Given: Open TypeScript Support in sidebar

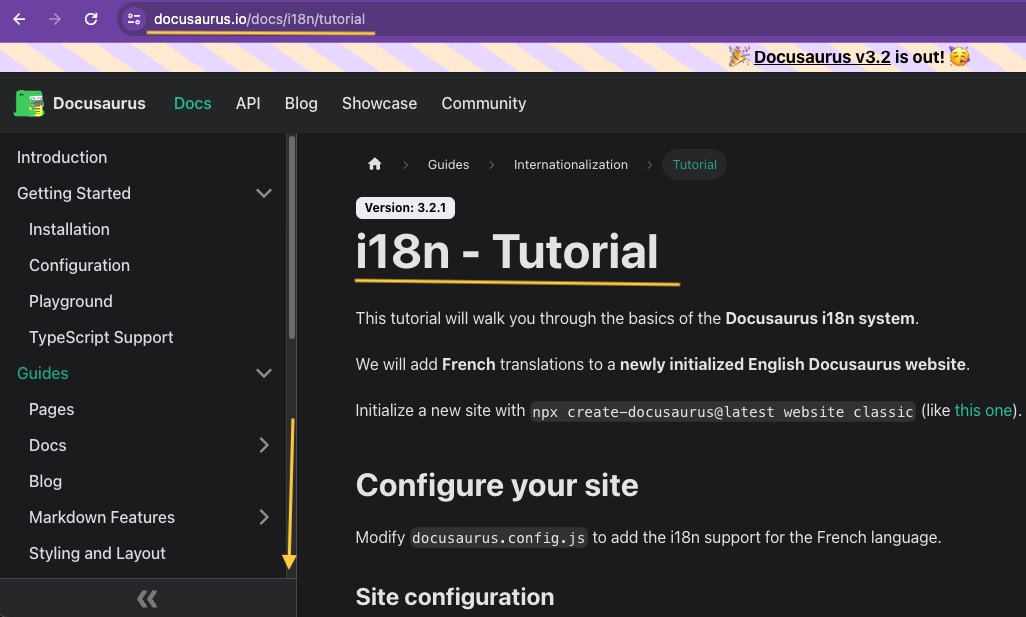Looking at the screenshot, I should [101, 337].
